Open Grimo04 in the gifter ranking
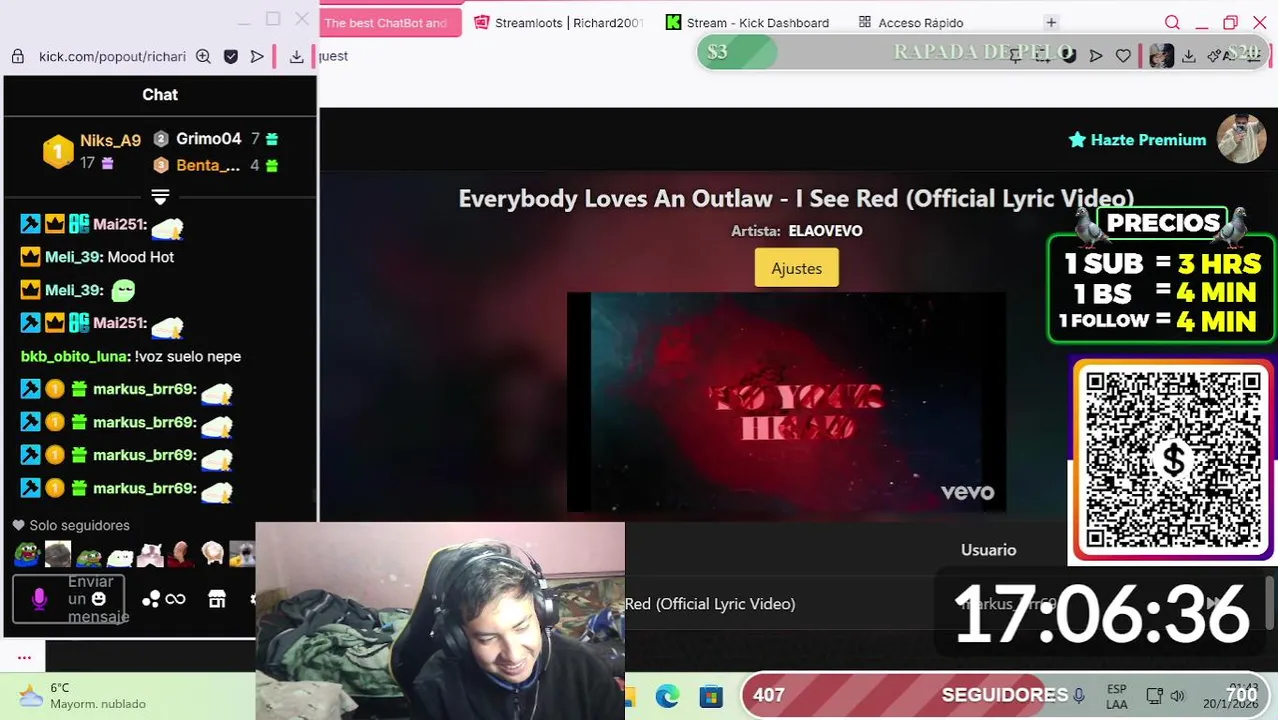The height and width of the screenshot is (720, 1278). click(x=209, y=139)
